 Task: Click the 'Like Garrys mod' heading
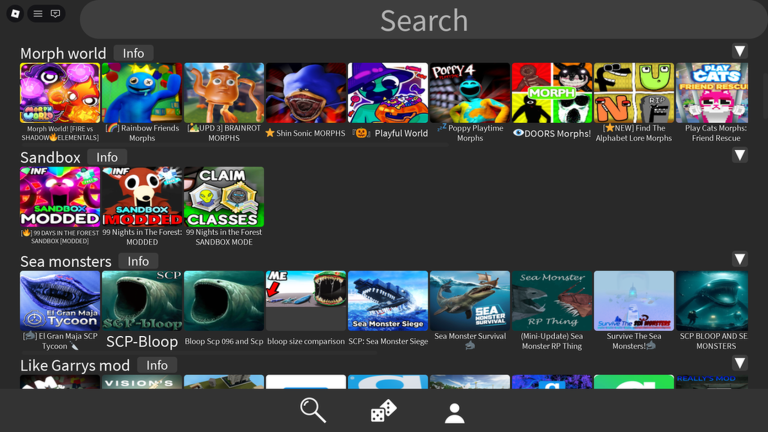tap(75, 366)
